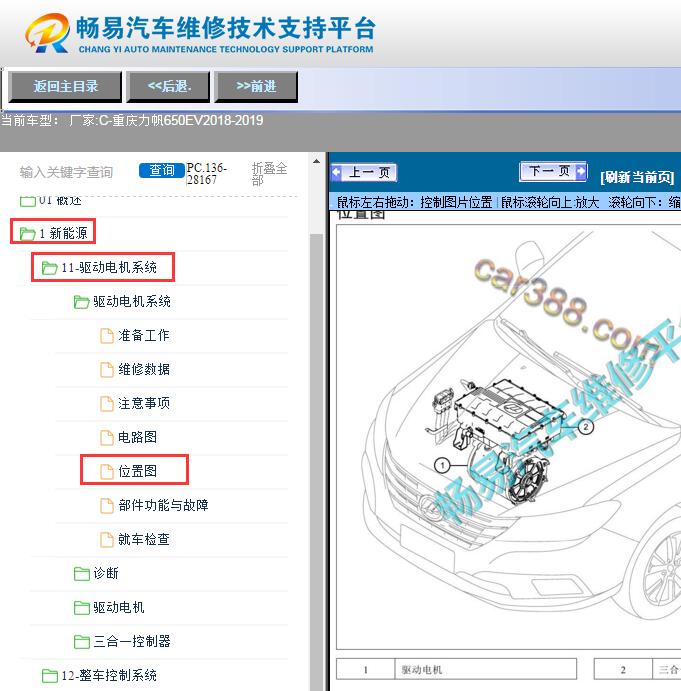Click document icon of 维修数据
The width and height of the screenshot is (681, 691).
coord(107,370)
